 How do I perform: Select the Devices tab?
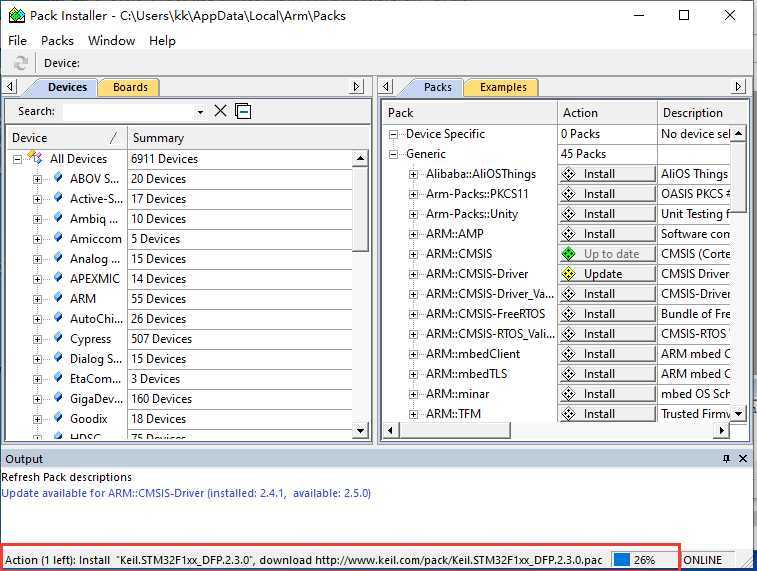coord(67,87)
